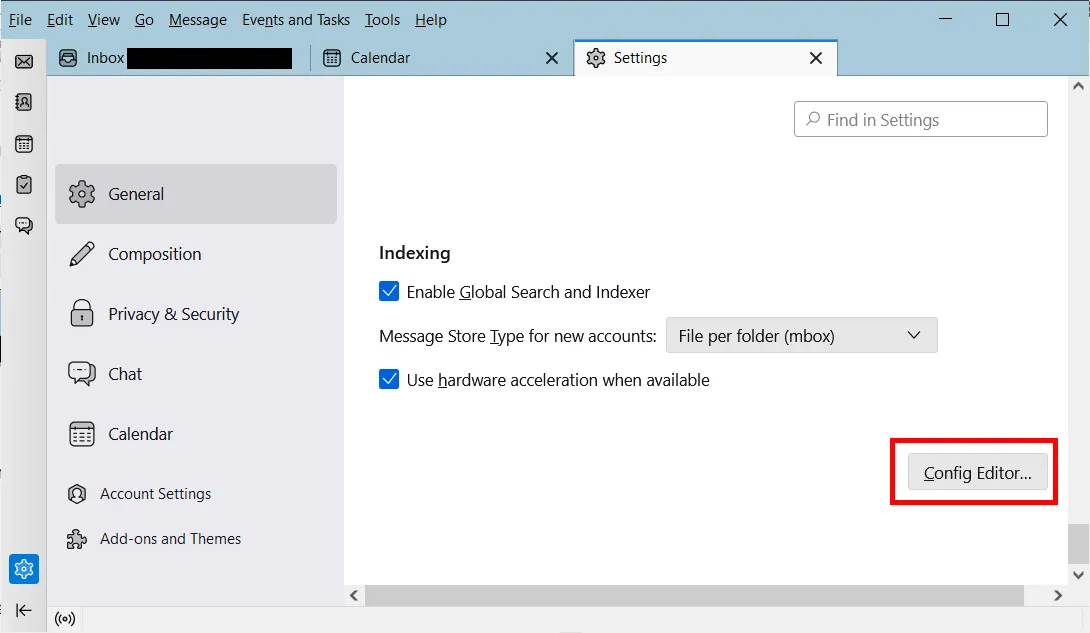Click the Settings gear in the spaces toolbar
The width and height of the screenshot is (1090, 633).
coord(24,569)
